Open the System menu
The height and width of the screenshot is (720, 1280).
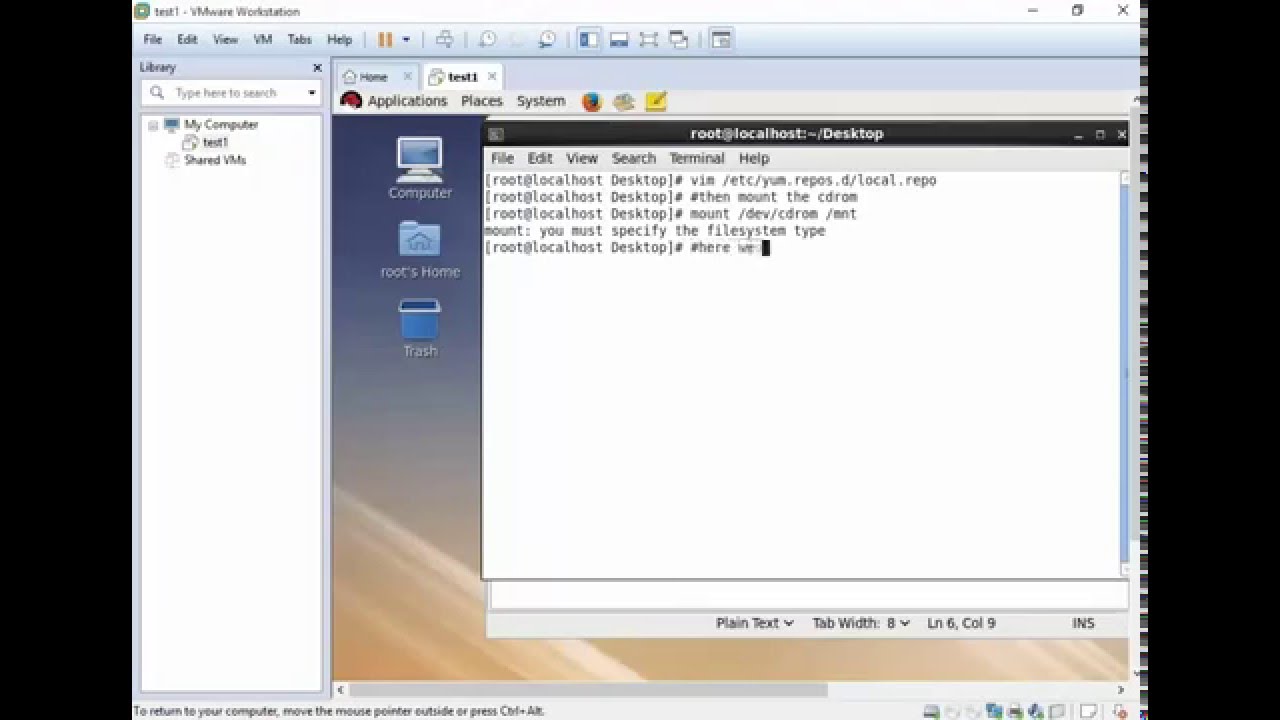tap(541, 101)
